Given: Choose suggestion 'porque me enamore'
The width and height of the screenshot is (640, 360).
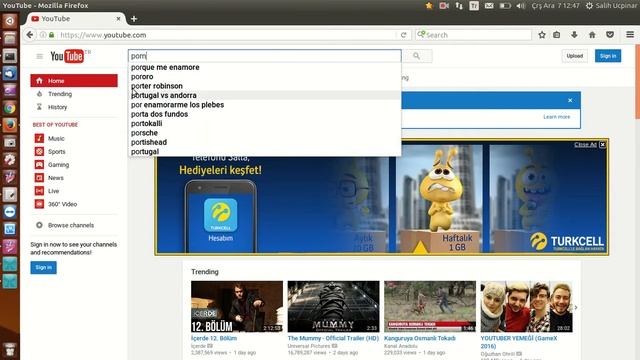Looking at the screenshot, I should coord(264,67).
